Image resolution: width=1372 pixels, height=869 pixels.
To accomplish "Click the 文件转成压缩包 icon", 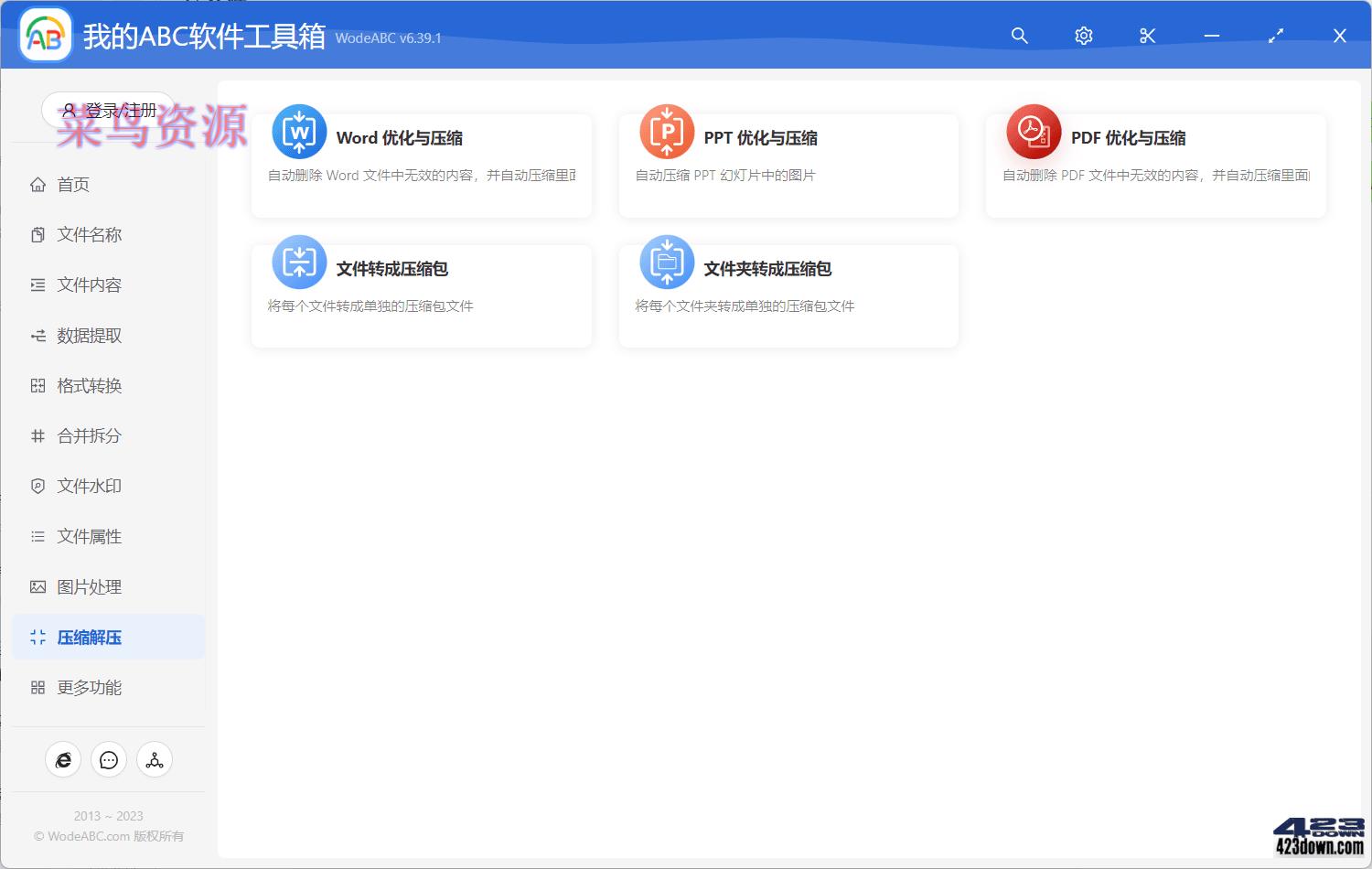I will (298, 263).
